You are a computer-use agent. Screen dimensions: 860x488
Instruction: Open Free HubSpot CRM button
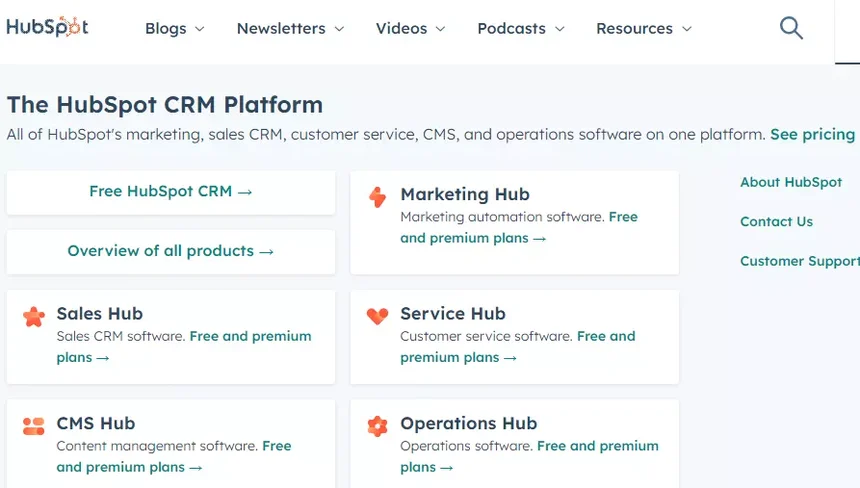click(x=171, y=191)
